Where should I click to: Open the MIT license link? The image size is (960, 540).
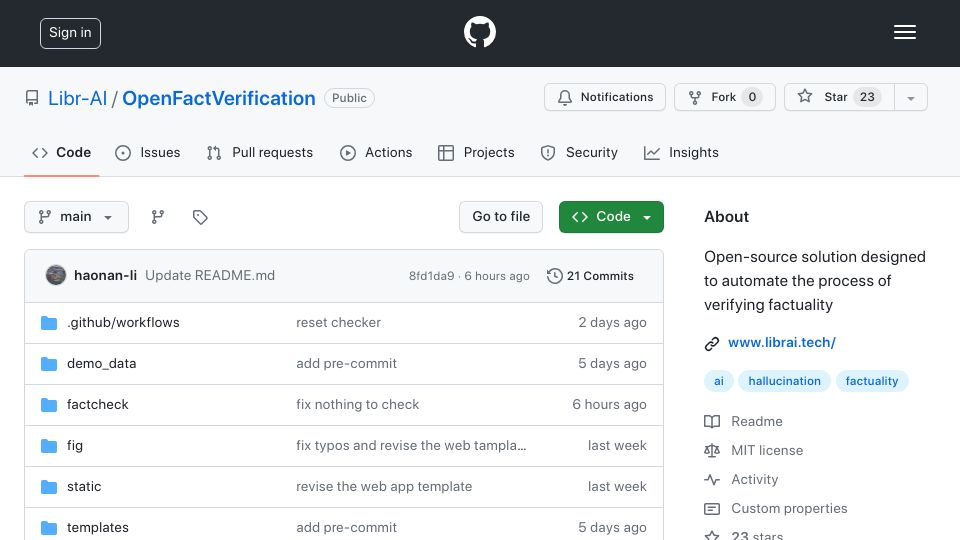[767, 451]
